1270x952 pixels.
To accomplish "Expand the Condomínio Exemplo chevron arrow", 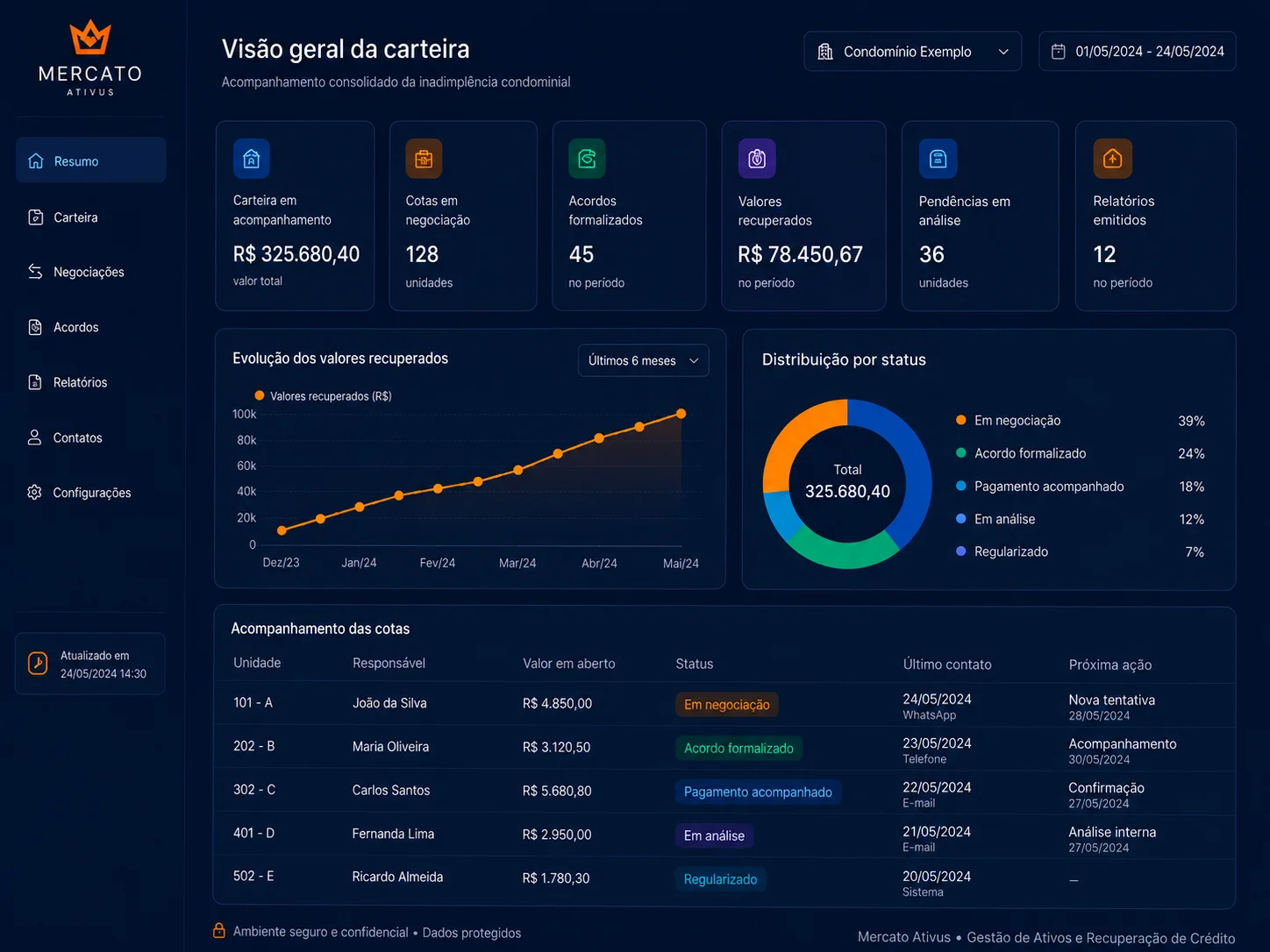I will click(x=1003, y=52).
